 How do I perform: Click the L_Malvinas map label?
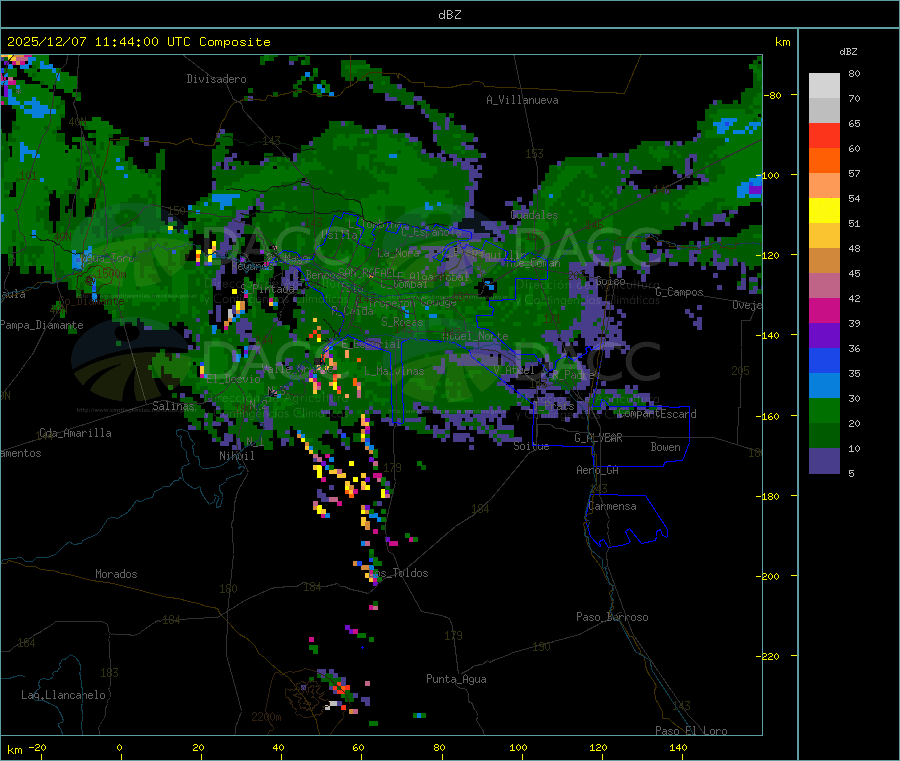[x=394, y=371]
